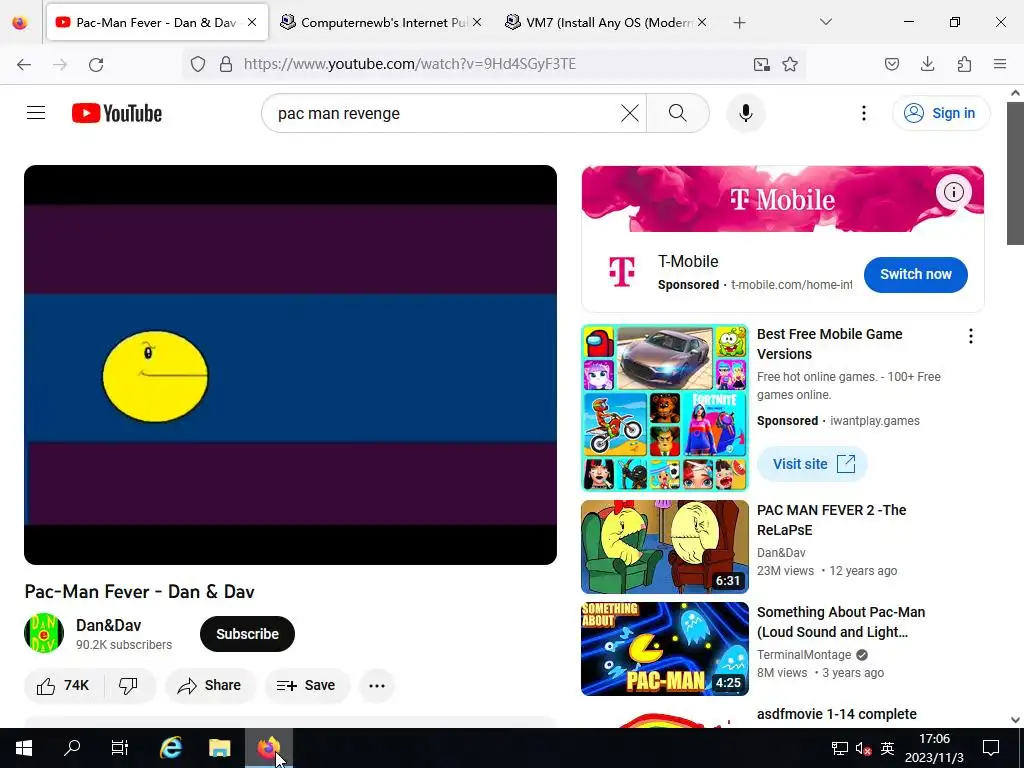Image resolution: width=1024 pixels, height=768 pixels.
Task: Open asdfmovie 1-14 complete video title
Action: pyautogui.click(x=837, y=714)
